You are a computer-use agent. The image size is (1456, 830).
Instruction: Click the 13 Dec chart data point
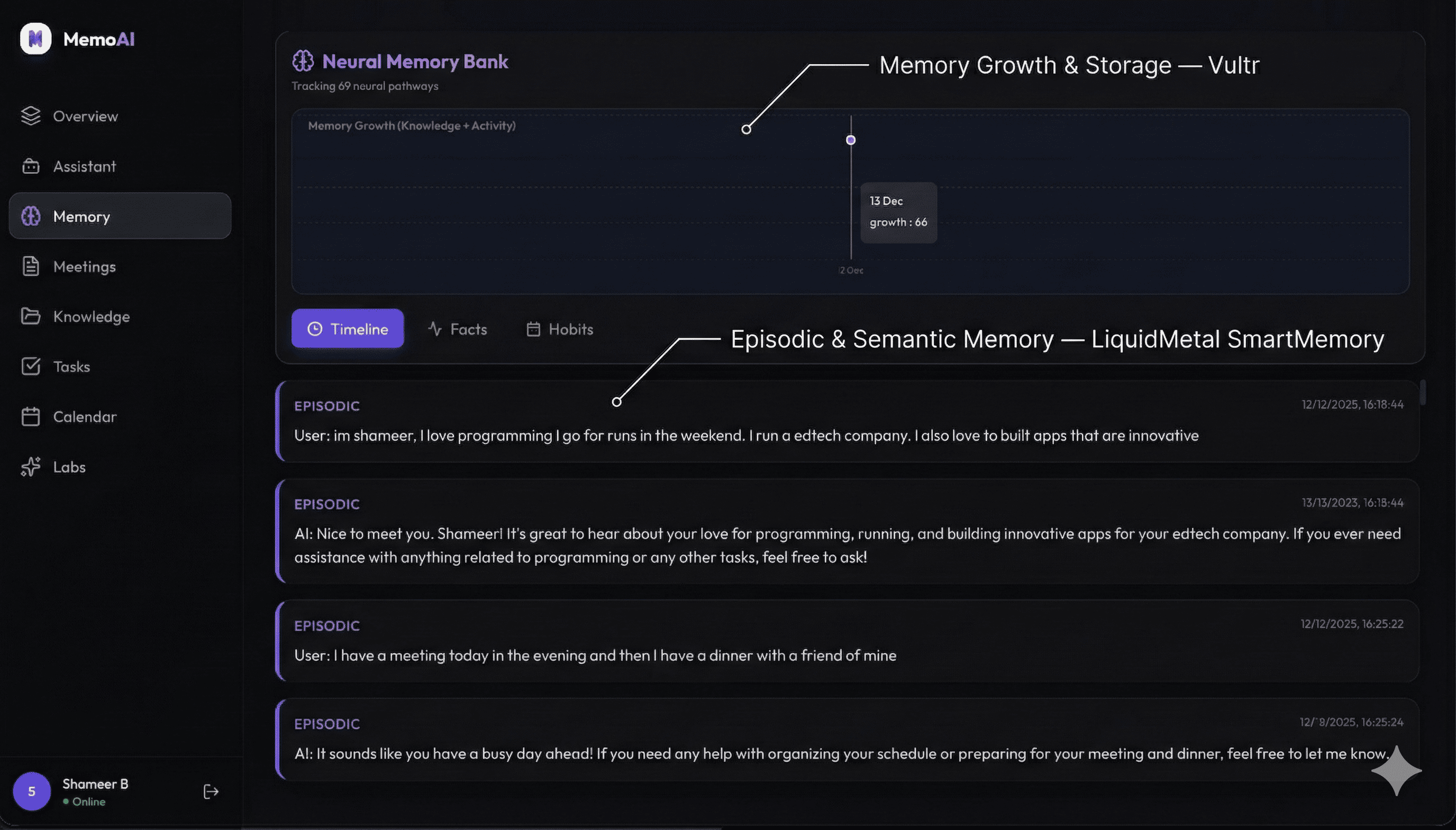(850, 140)
